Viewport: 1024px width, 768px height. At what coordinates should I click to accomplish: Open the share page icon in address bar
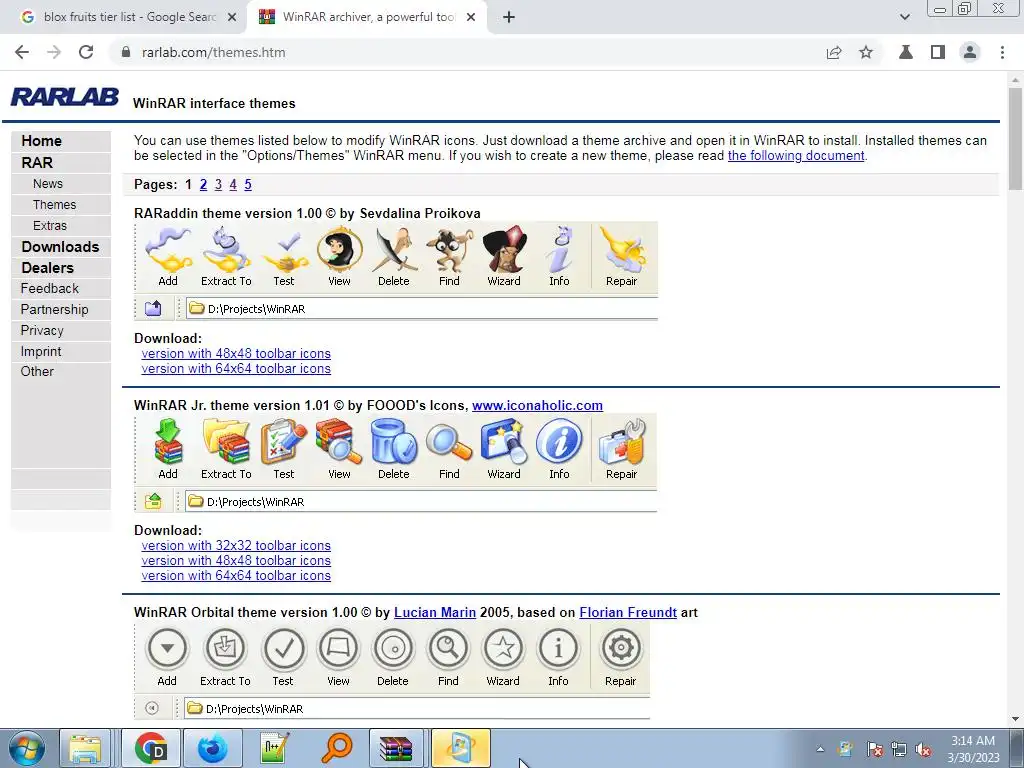[834, 52]
